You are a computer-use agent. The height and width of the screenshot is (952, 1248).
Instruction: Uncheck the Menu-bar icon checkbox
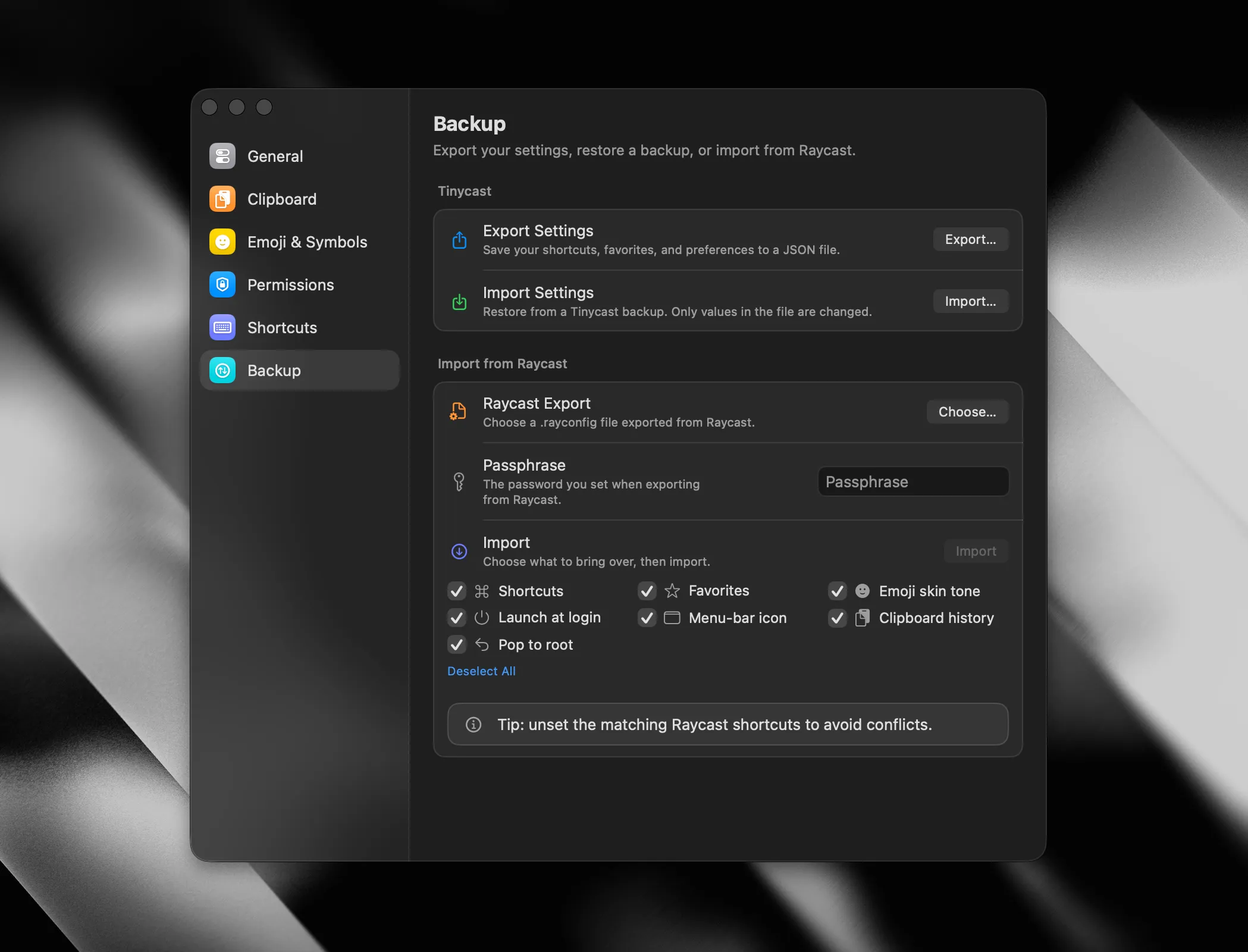[x=647, y=618]
